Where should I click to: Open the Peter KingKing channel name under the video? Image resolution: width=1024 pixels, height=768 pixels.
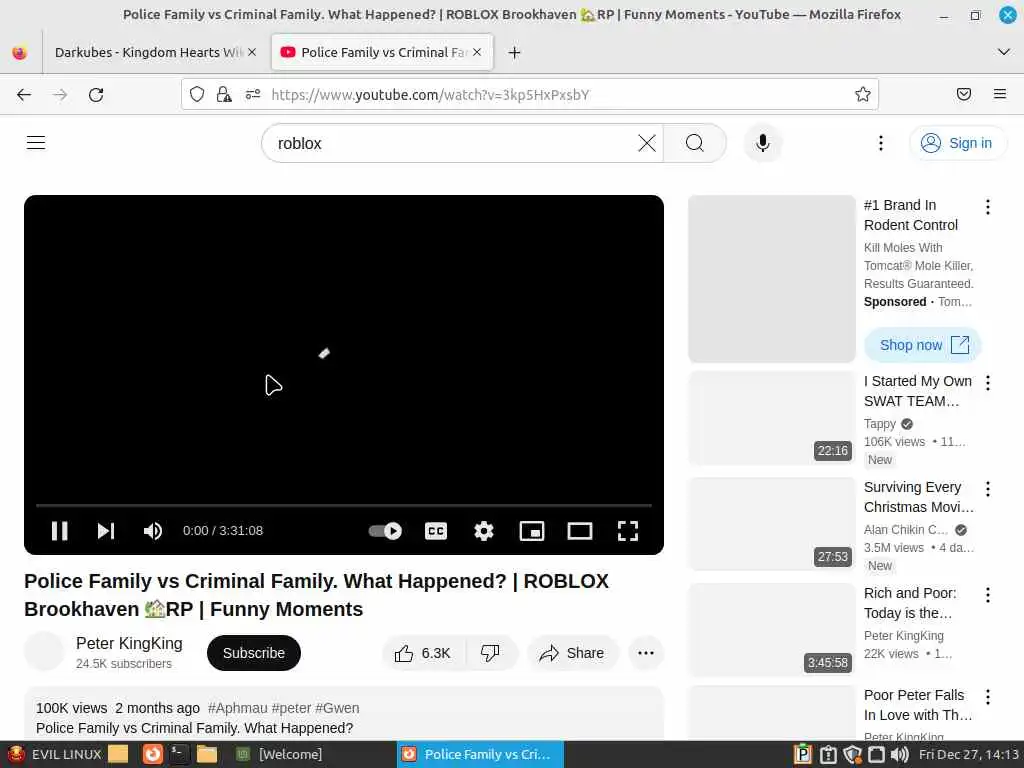[129, 643]
